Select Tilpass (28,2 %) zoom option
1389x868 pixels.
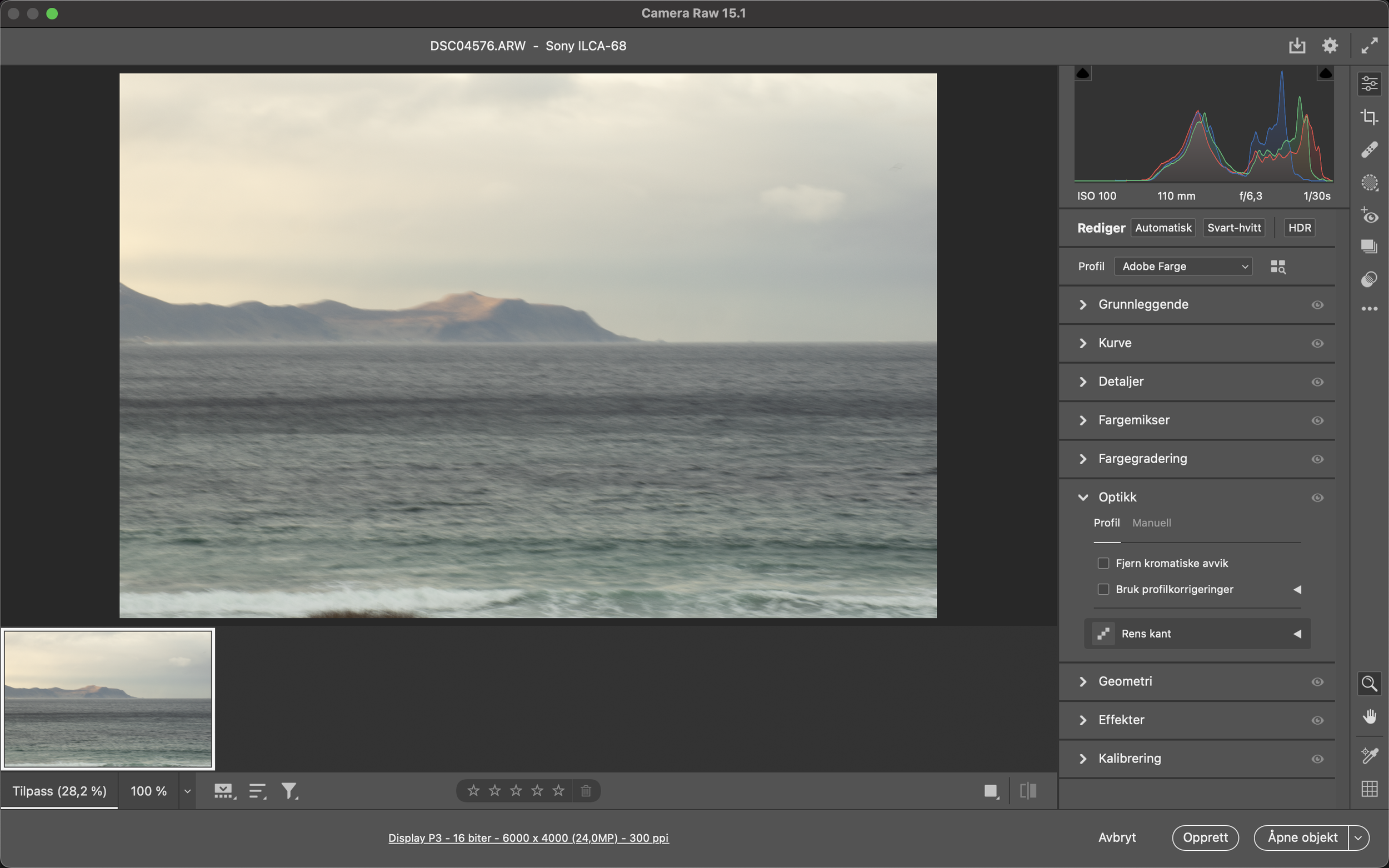pos(59,791)
